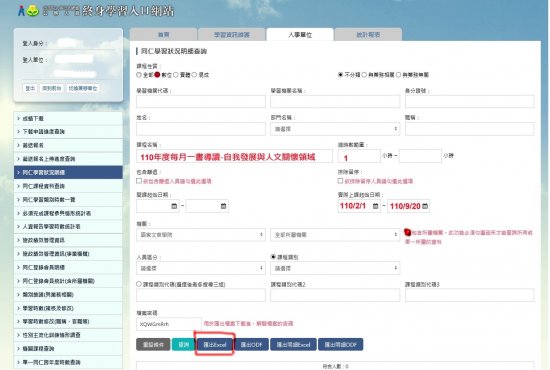Select the 實體 course type radio button
Viewport: 550px width, 370px height.
point(176,75)
